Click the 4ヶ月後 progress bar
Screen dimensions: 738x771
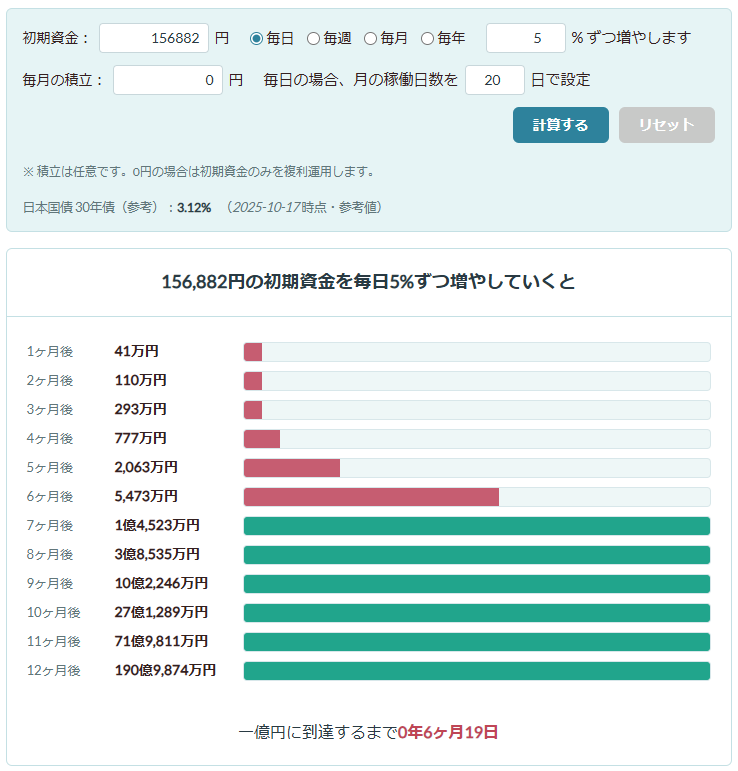(476, 439)
